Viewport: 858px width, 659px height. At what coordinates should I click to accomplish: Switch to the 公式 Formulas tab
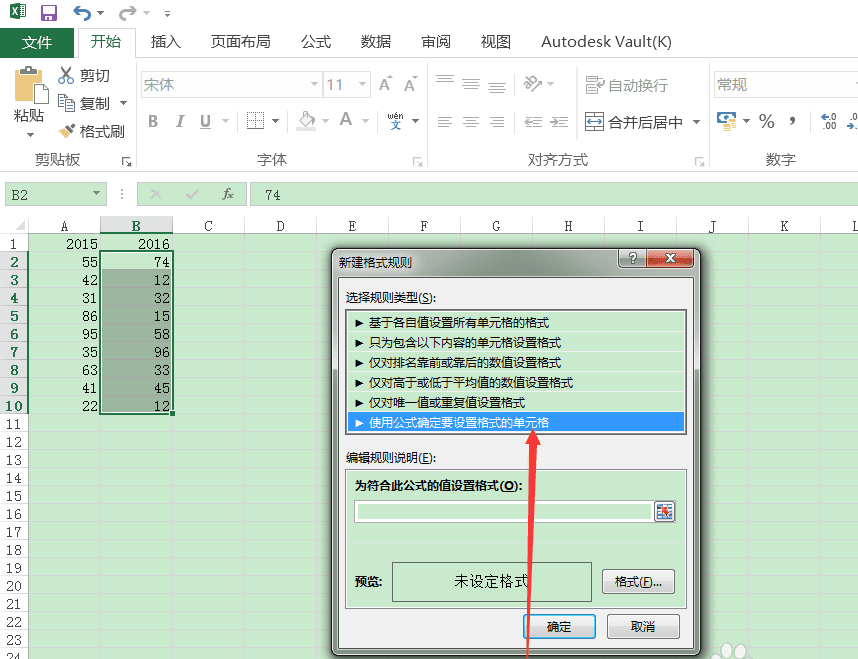coord(316,42)
